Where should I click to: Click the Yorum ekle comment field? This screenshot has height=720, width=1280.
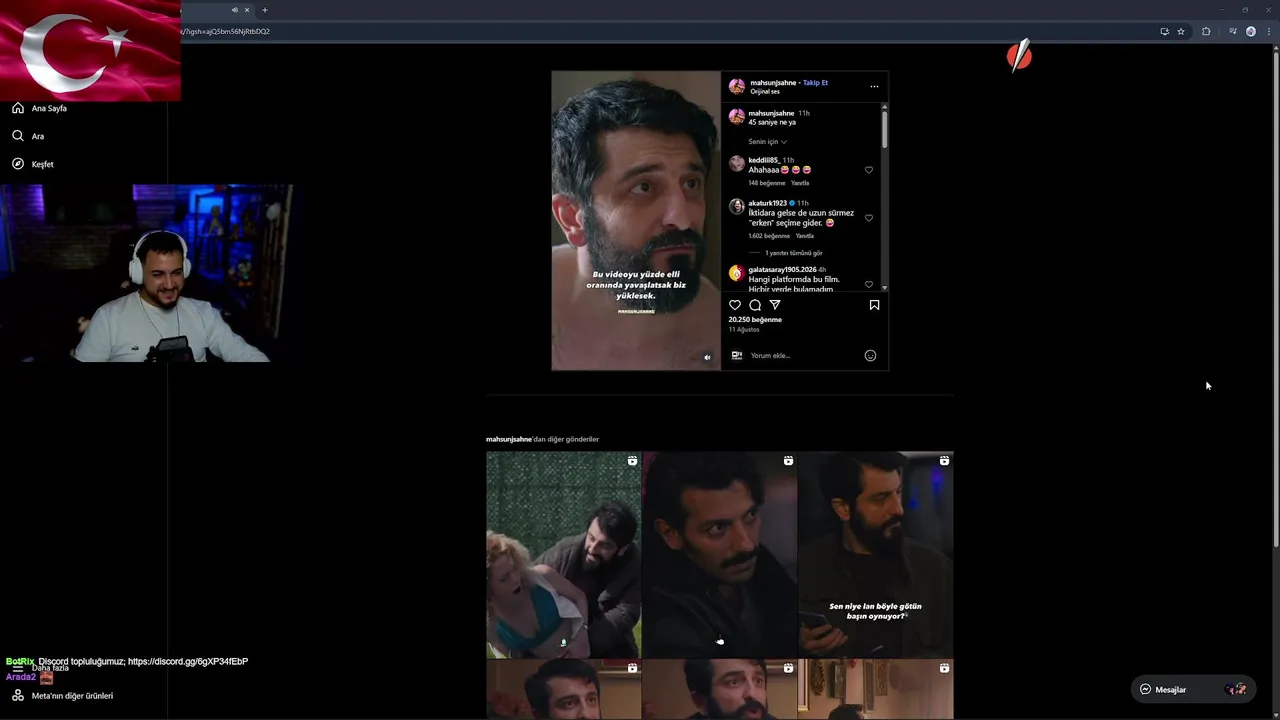coord(805,355)
